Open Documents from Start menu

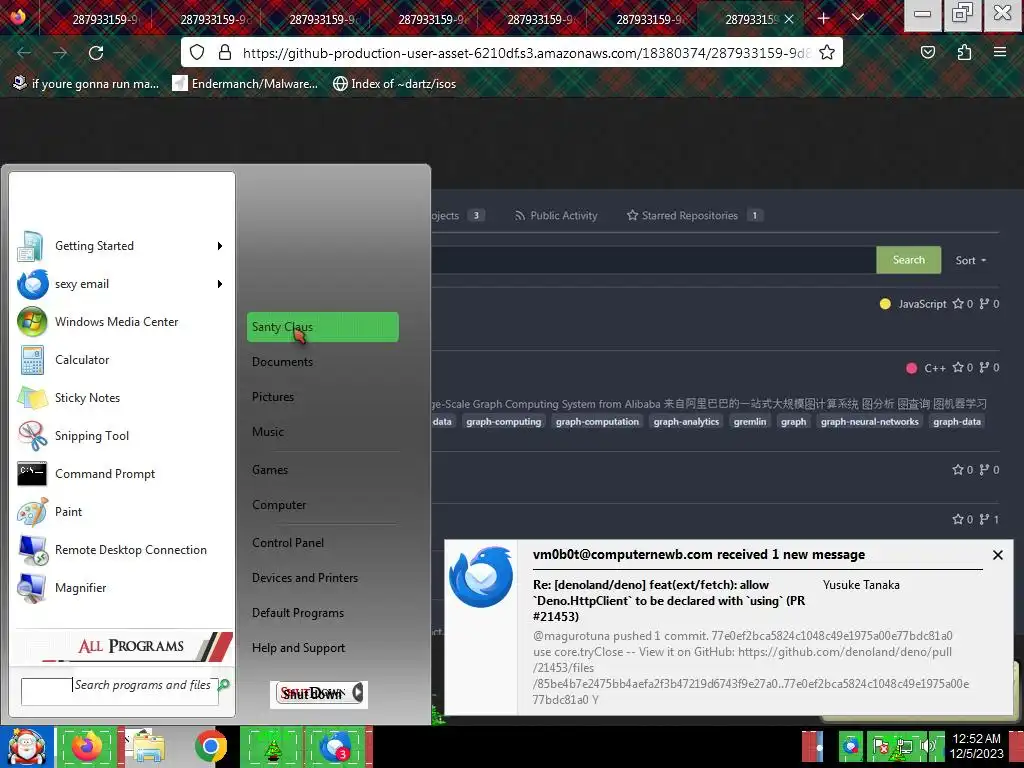282,362
